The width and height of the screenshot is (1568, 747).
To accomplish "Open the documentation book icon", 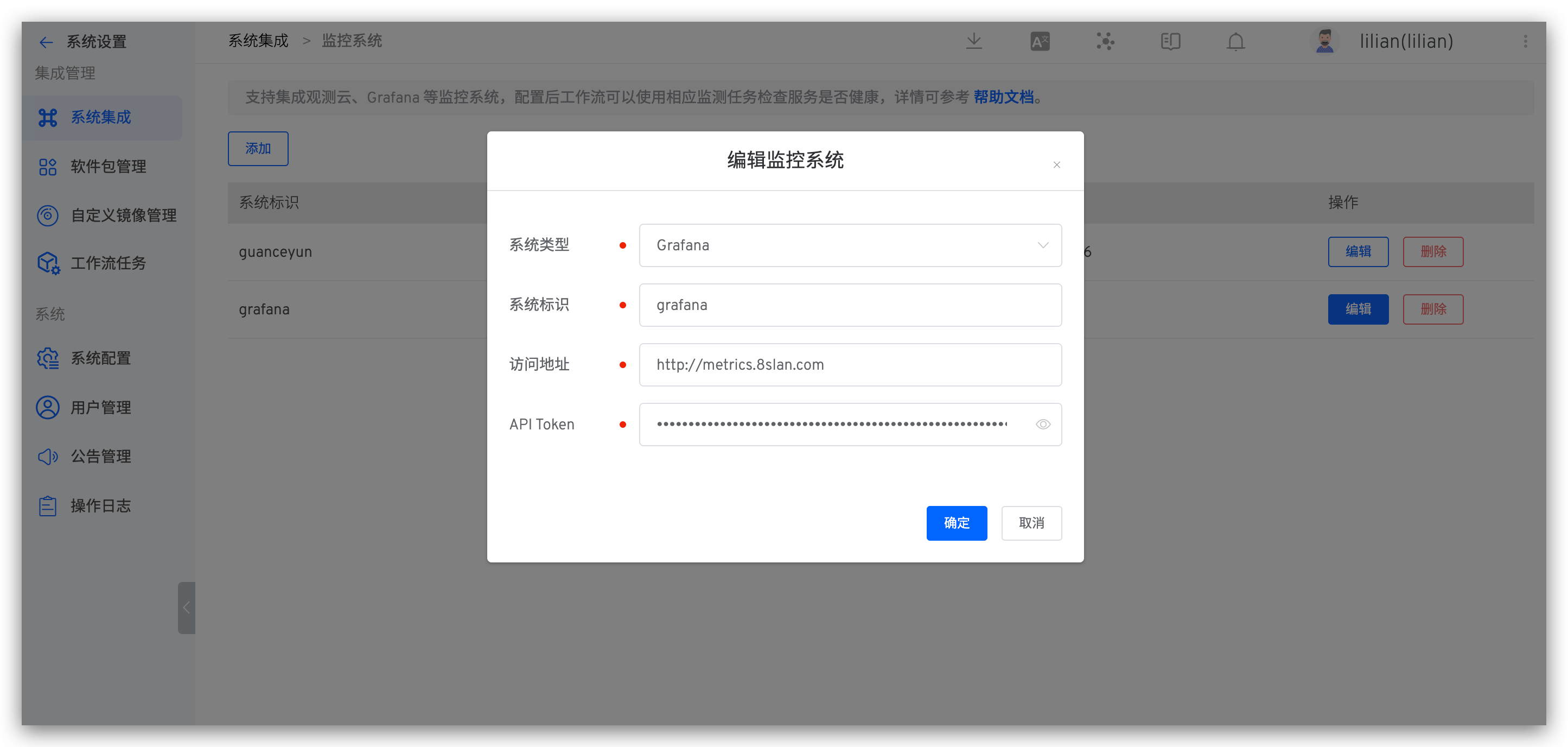I will (1170, 41).
